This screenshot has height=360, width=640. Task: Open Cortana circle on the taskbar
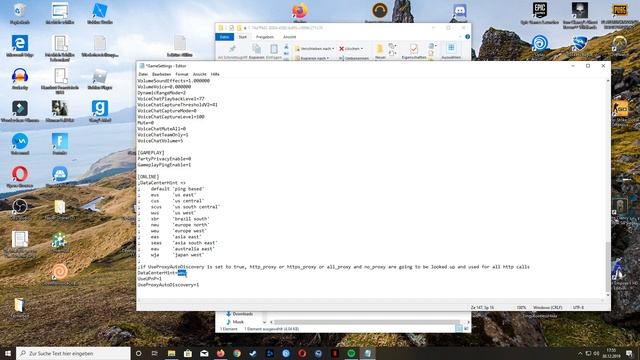tap(138, 353)
